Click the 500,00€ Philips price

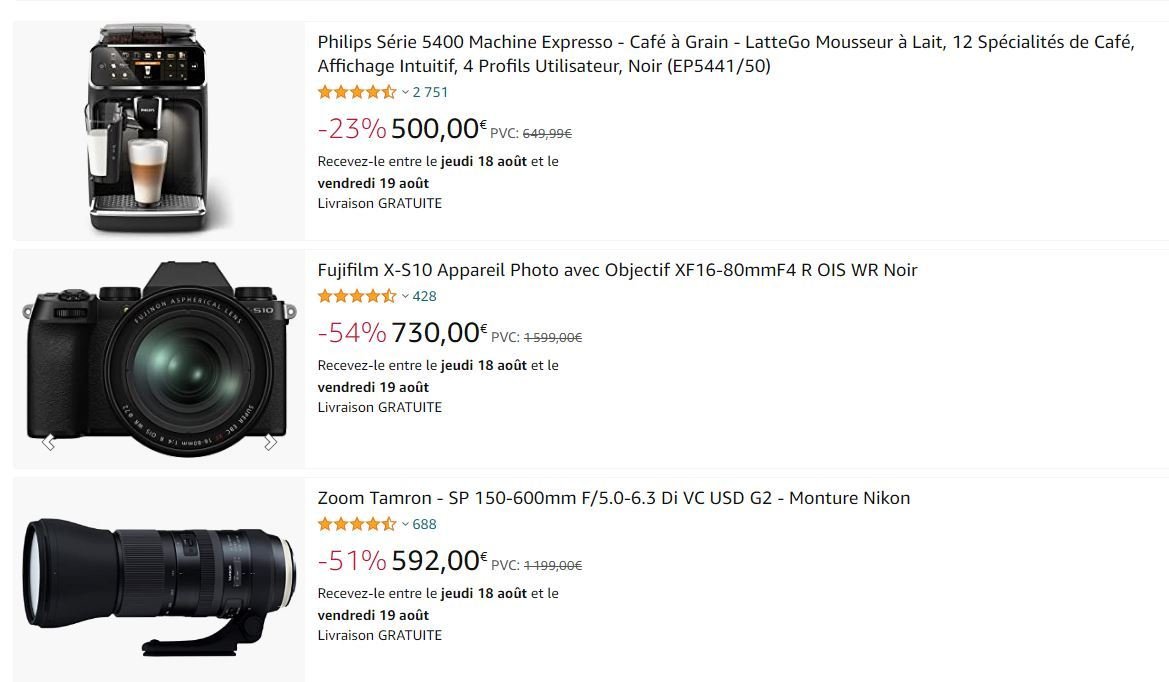pos(438,128)
